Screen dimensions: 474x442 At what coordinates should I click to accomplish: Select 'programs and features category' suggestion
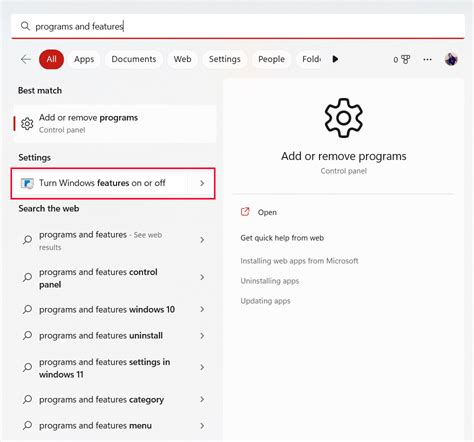(113, 399)
